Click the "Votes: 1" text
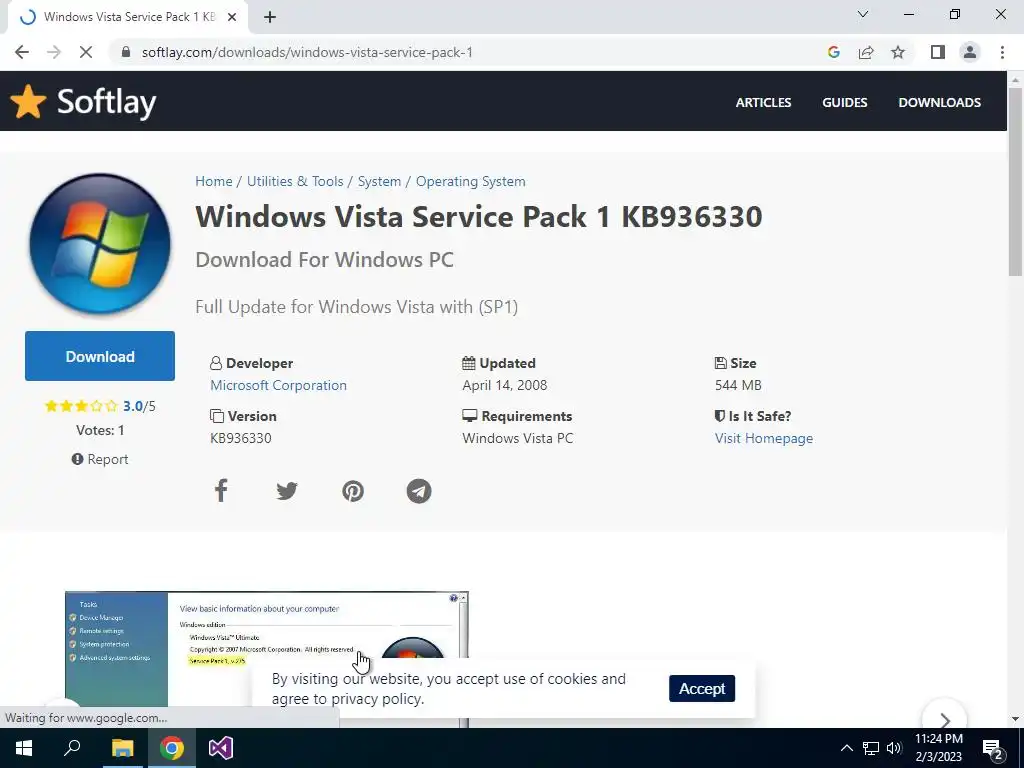The width and height of the screenshot is (1024, 768). coord(100,430)
